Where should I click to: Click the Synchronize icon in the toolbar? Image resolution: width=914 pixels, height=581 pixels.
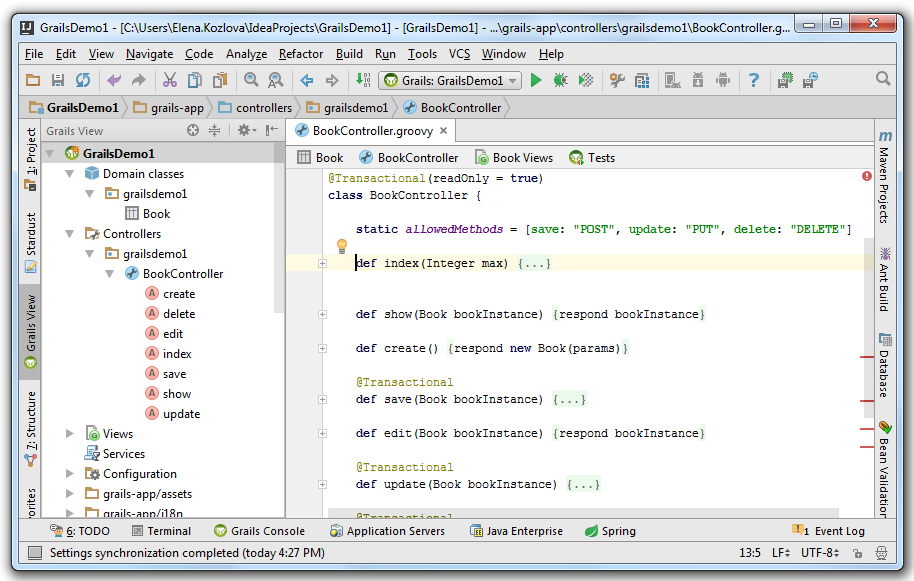tap(83, 80)
